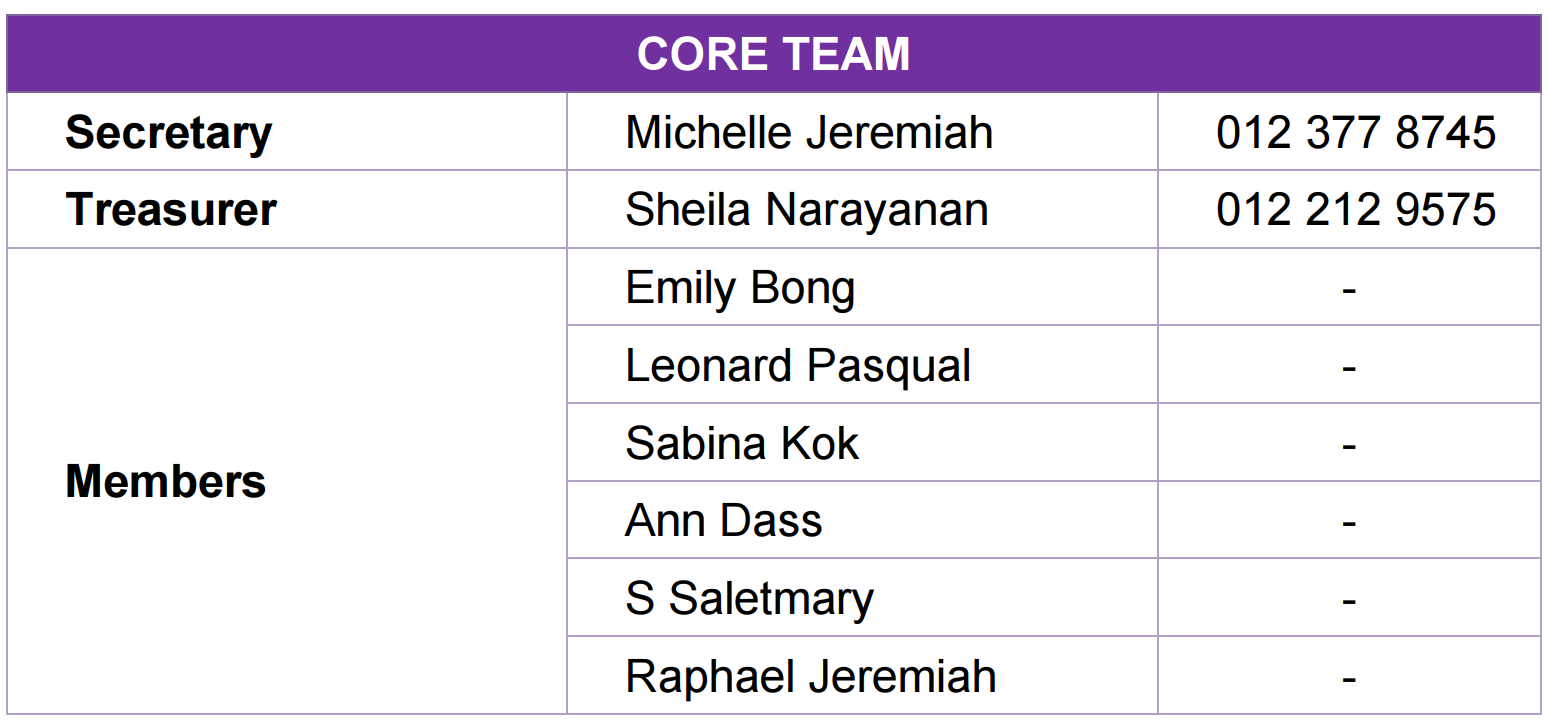The height and width of the screenshot is (726, 1550).
Task: Select the Secretary role label
Action: click(168, 133)
